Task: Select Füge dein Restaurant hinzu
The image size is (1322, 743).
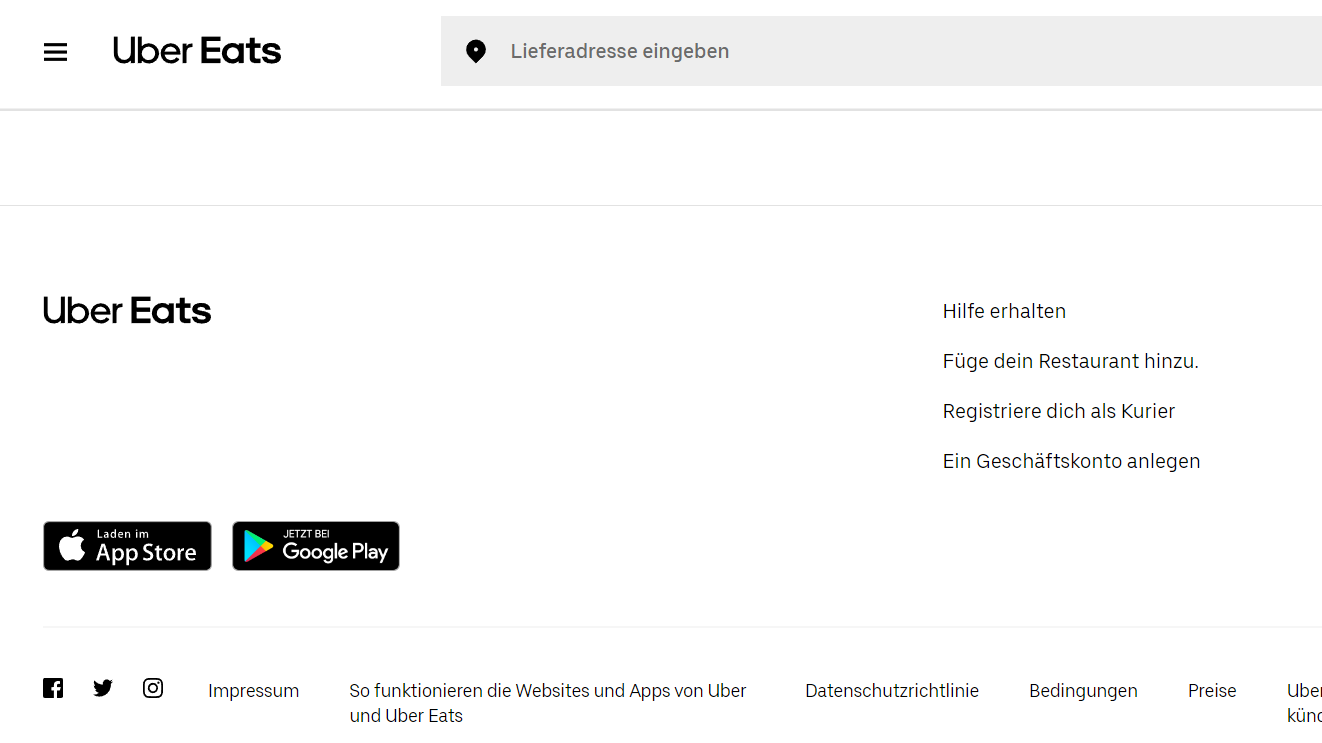Action: (x=1070, y=360)
